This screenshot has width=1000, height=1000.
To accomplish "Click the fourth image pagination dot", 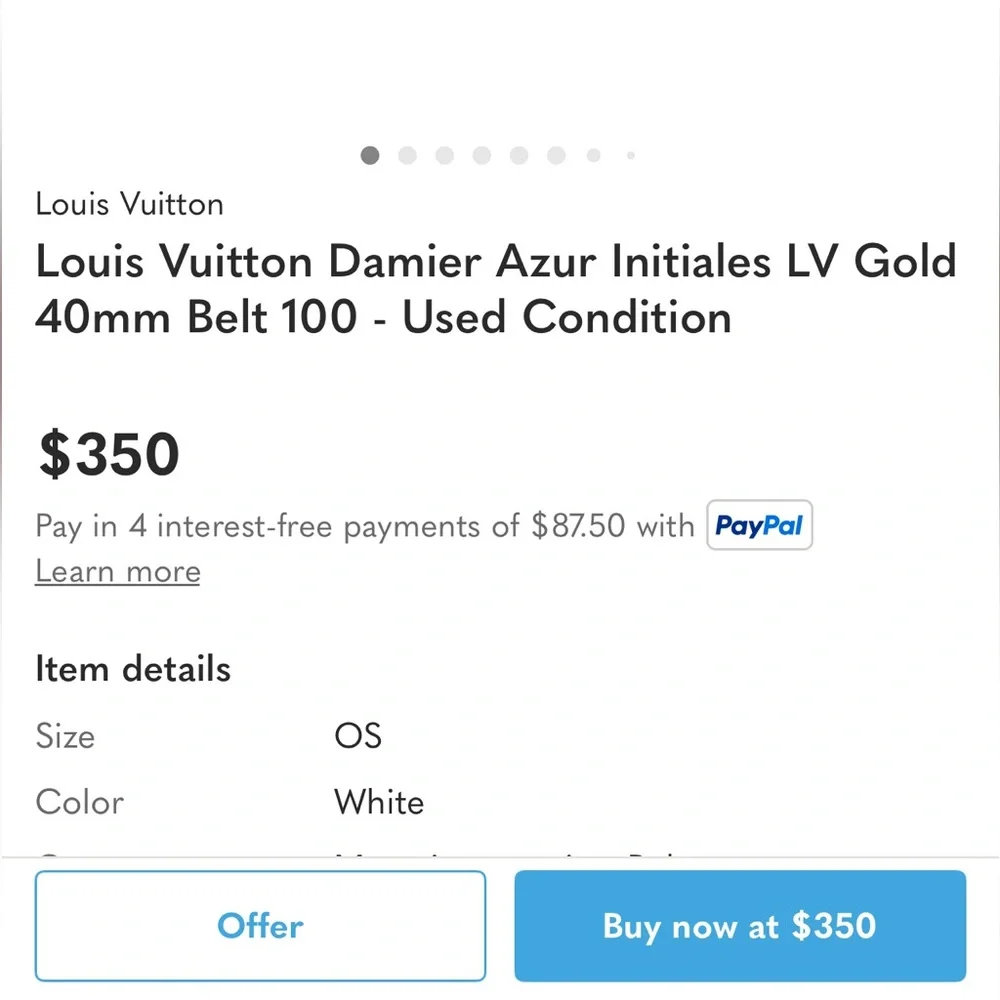I will (481, 155).
